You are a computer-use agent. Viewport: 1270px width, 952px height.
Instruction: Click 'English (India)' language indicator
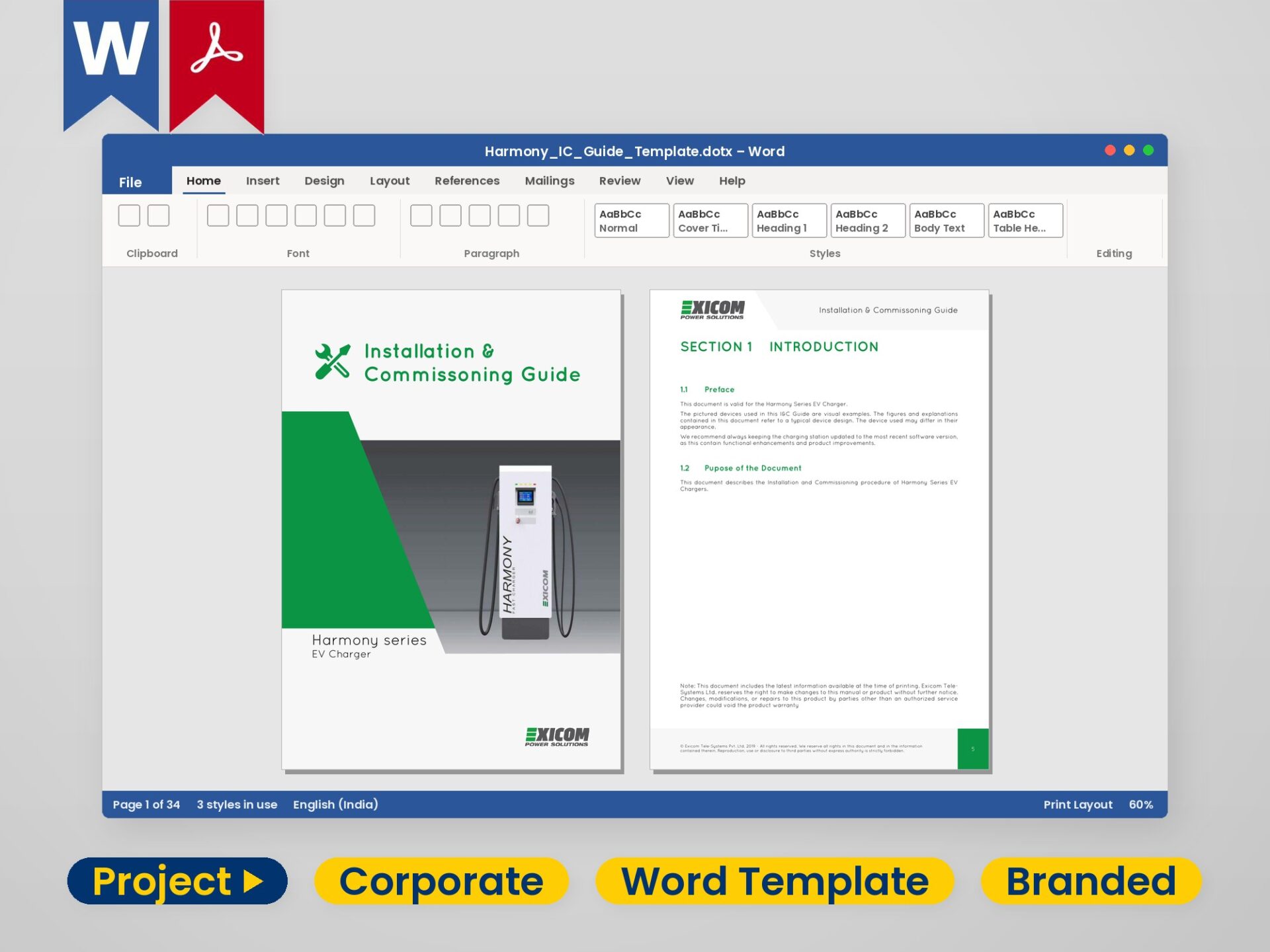[x=335, y=805]
